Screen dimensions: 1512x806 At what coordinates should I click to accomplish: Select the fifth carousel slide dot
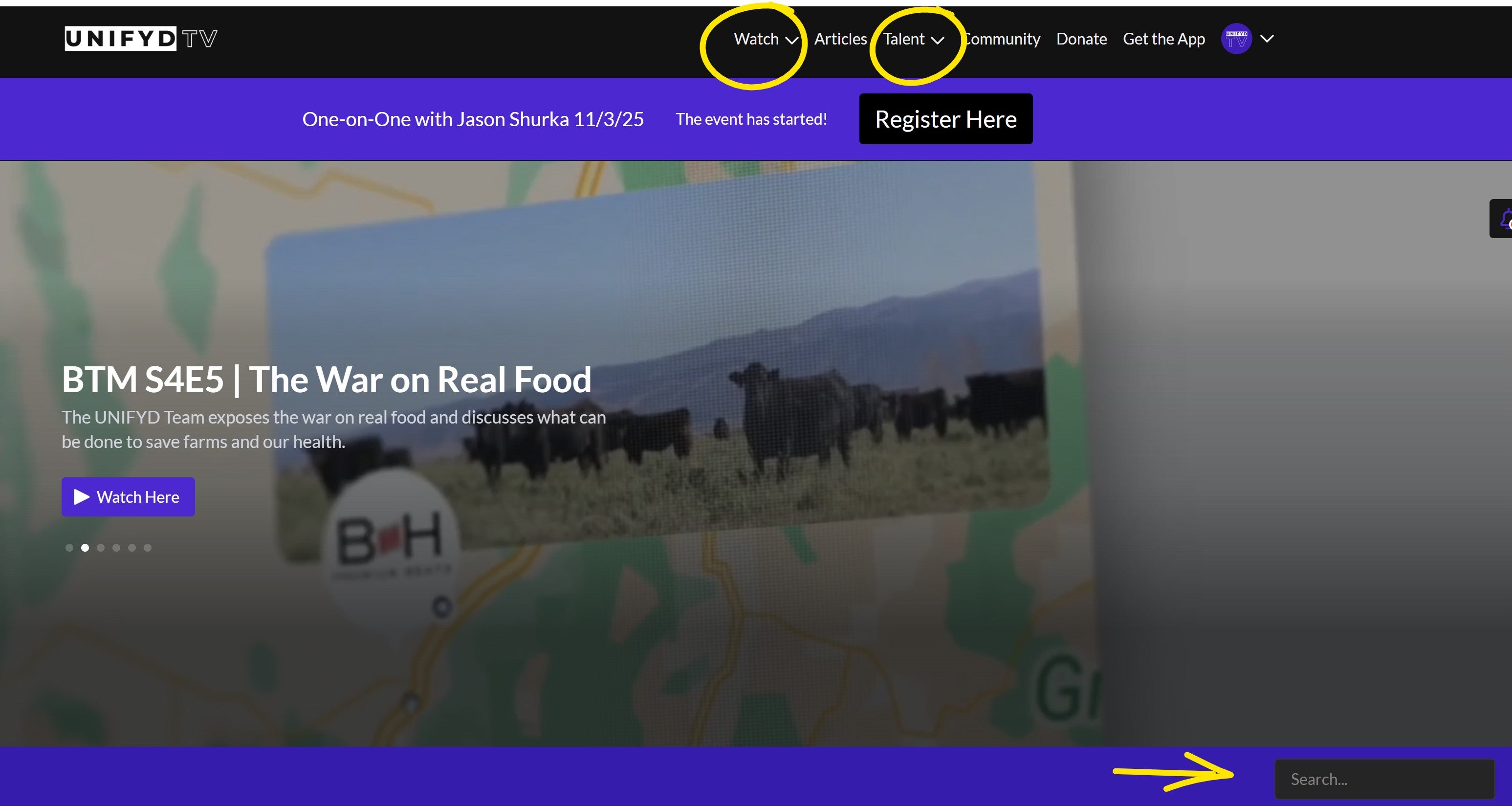coord(132,548)
